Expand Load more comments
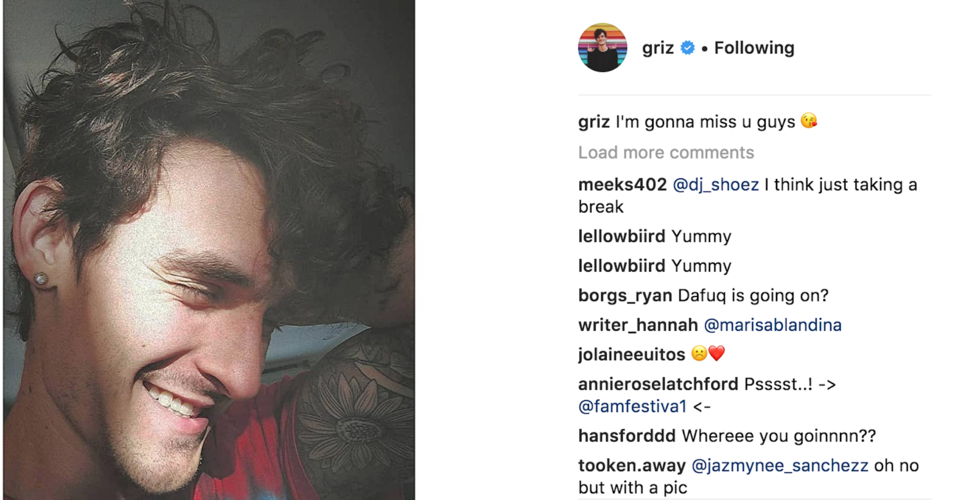This screenshot has height=500, width=960. 665,153
